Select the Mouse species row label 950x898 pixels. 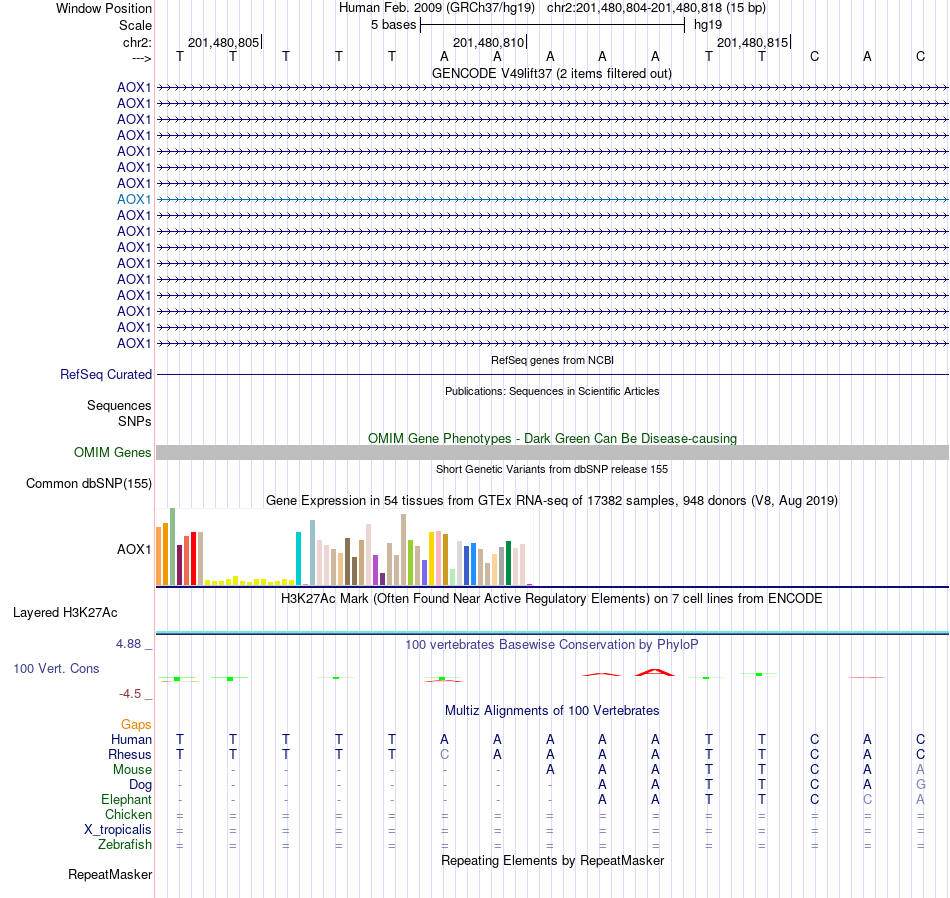point(133,770)
